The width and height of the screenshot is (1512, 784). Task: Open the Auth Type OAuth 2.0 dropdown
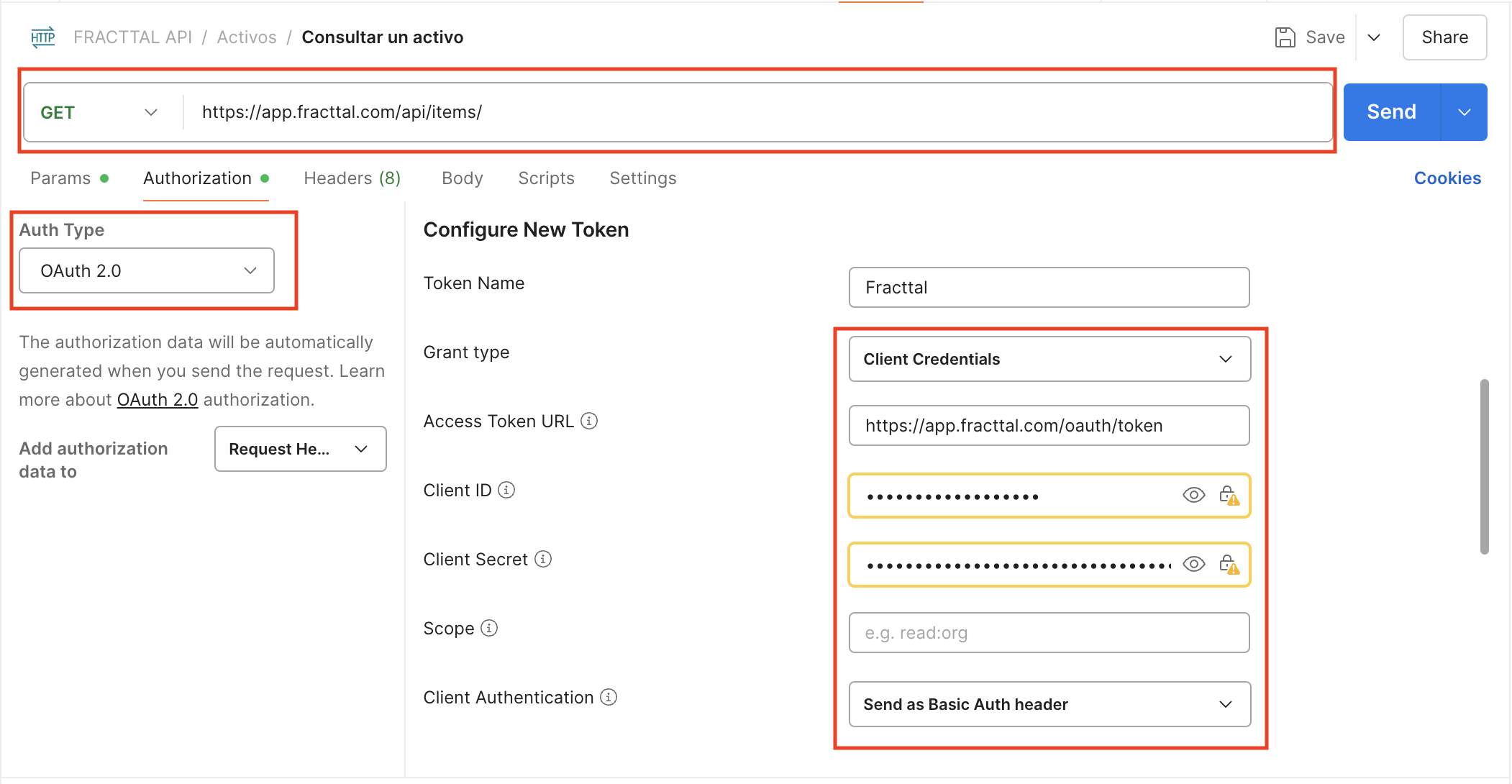tap(147, 270)
